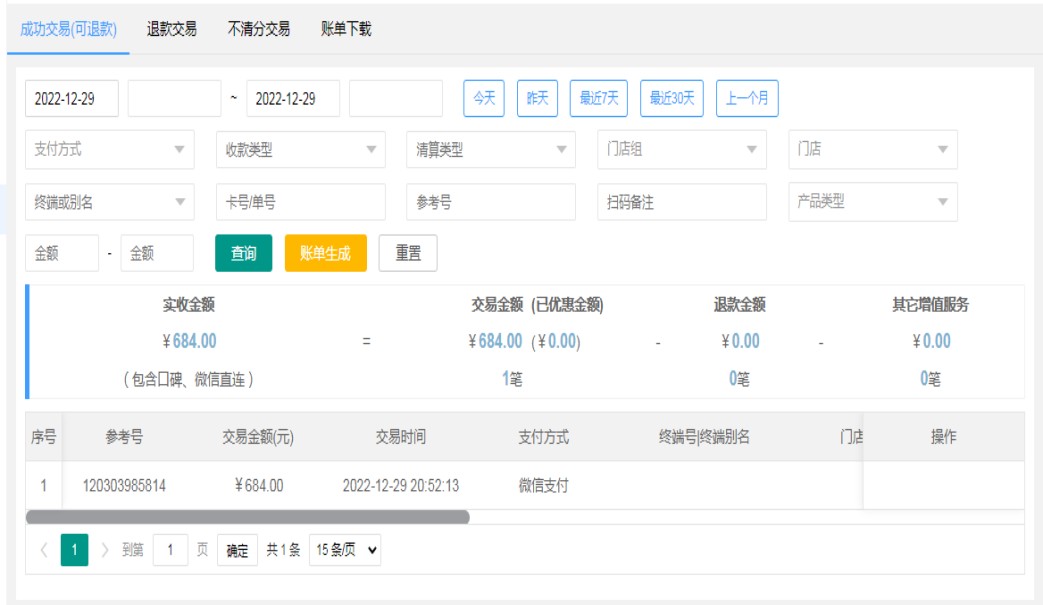Select the 不清分交易 tab
This screenshot has height=605, width=1043.
click(x=258, y=29)
